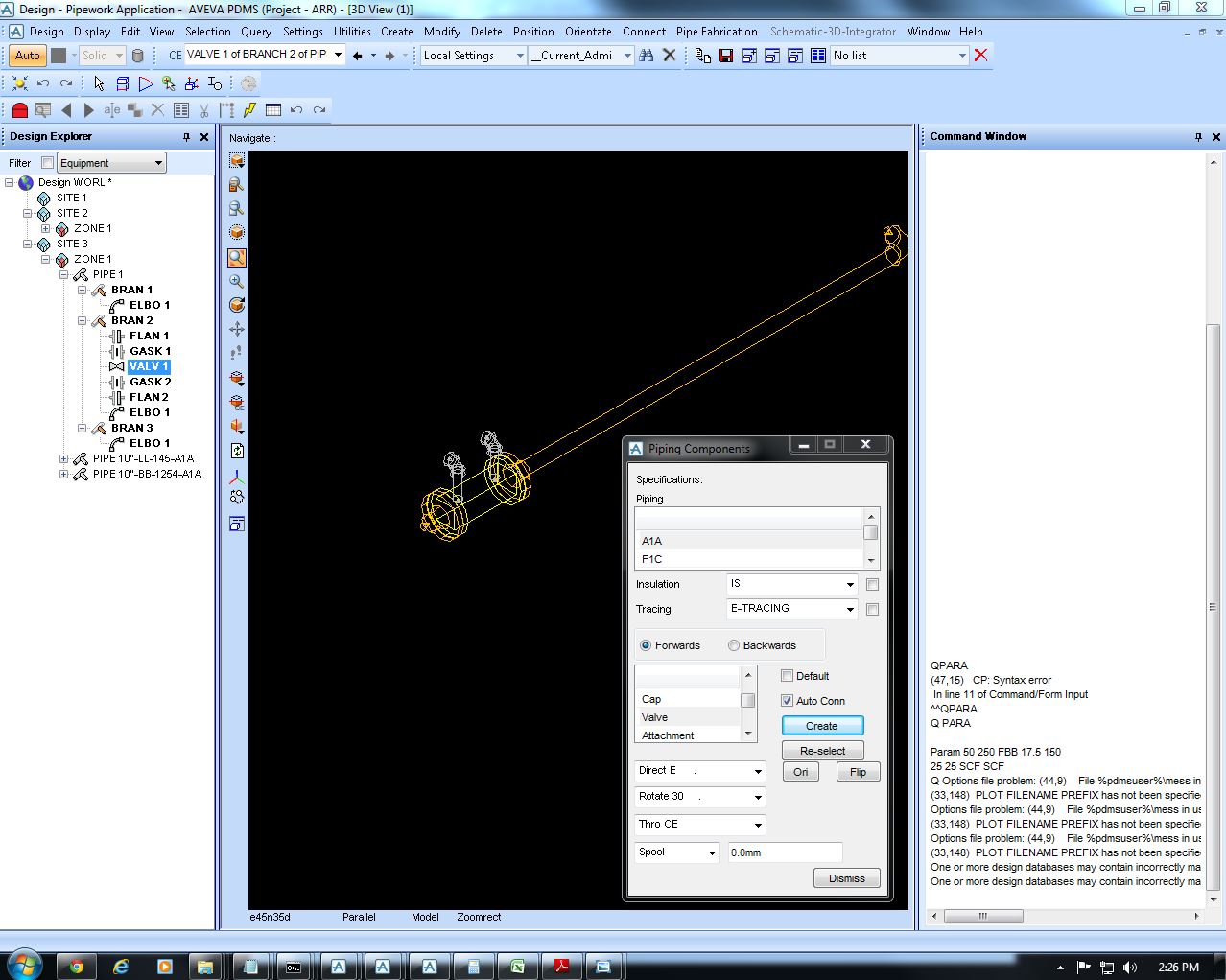
Task: Click the left-pointing play arrow in the third toolbar
Action: [x=66, y=109]
